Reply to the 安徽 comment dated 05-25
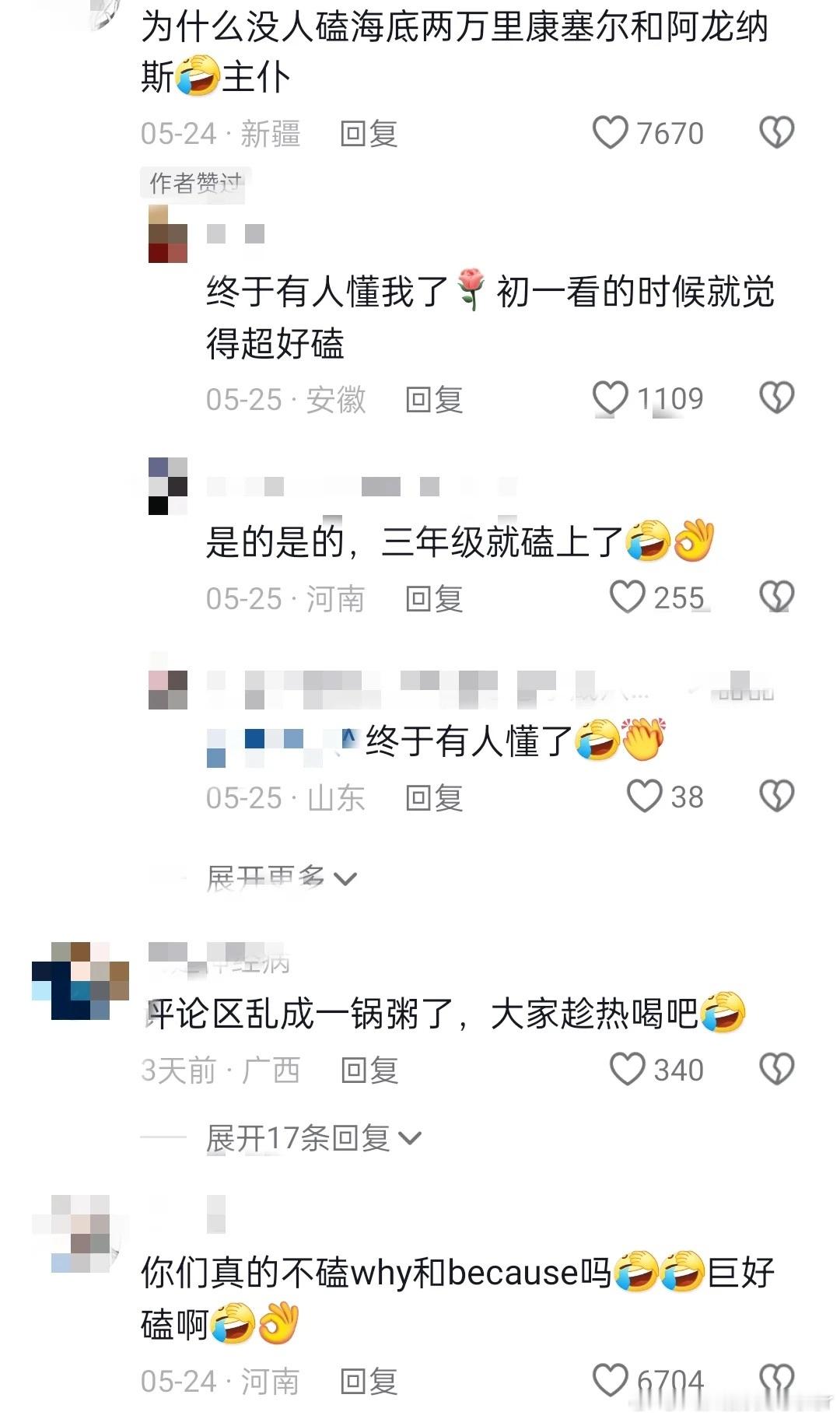The width and height of the screenshot is (840, 1419). pos(434,399)
